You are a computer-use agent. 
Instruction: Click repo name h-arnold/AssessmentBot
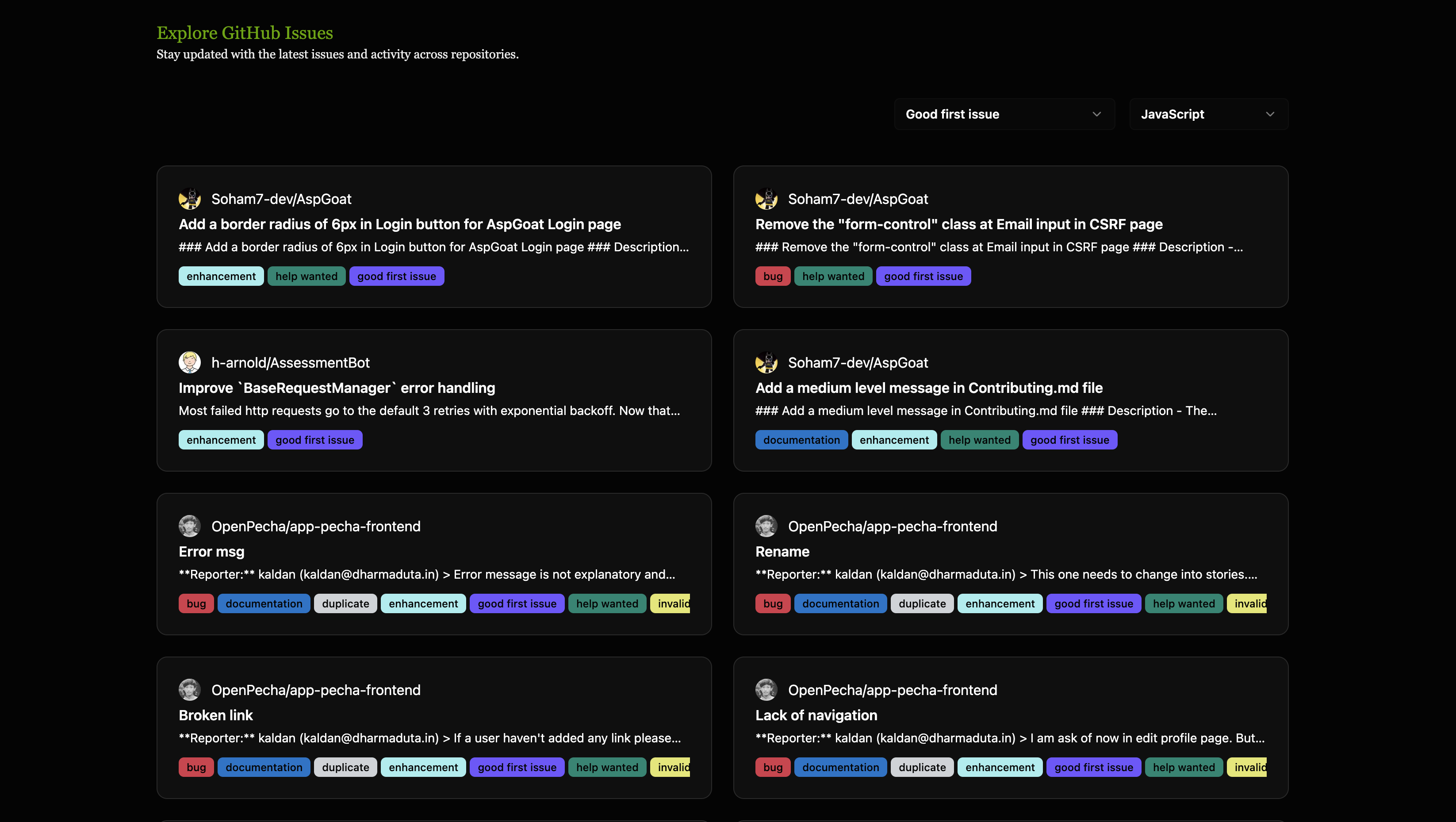[x=291, y=362]
